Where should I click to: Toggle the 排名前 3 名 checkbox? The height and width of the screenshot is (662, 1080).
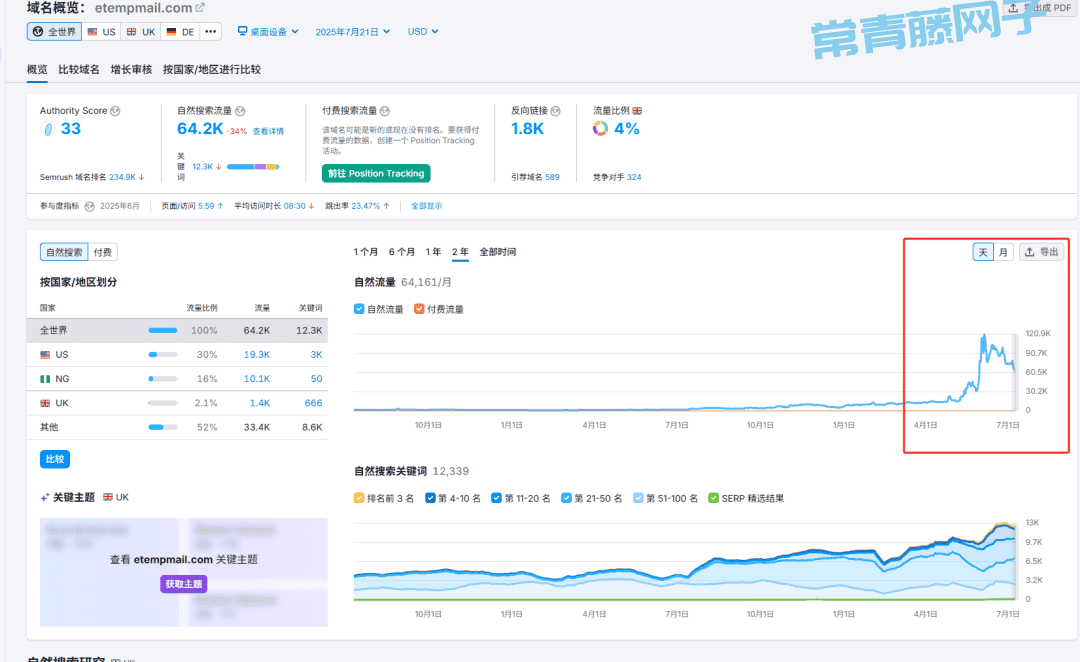[x=359, y=498]
